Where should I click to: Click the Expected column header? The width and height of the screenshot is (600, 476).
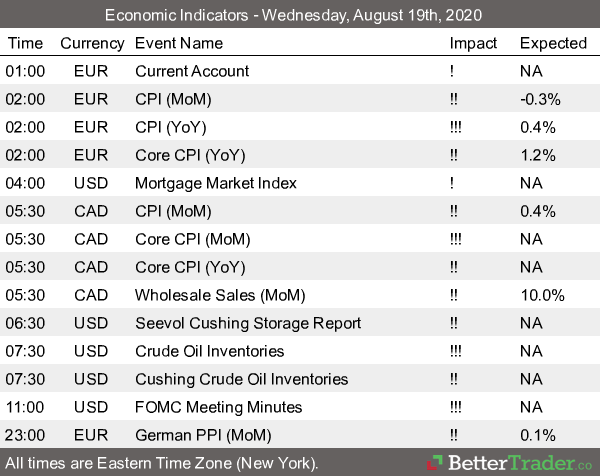[x=553, y=43]
